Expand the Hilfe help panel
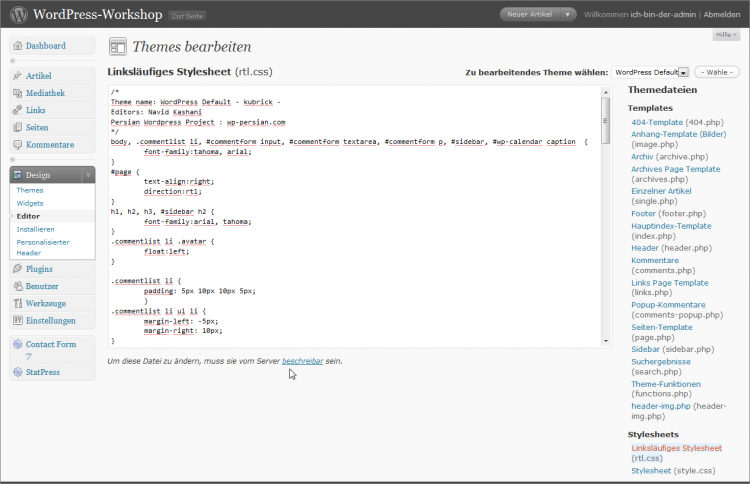The width and height of the screenshot is (750, 484). pos(727,35)
